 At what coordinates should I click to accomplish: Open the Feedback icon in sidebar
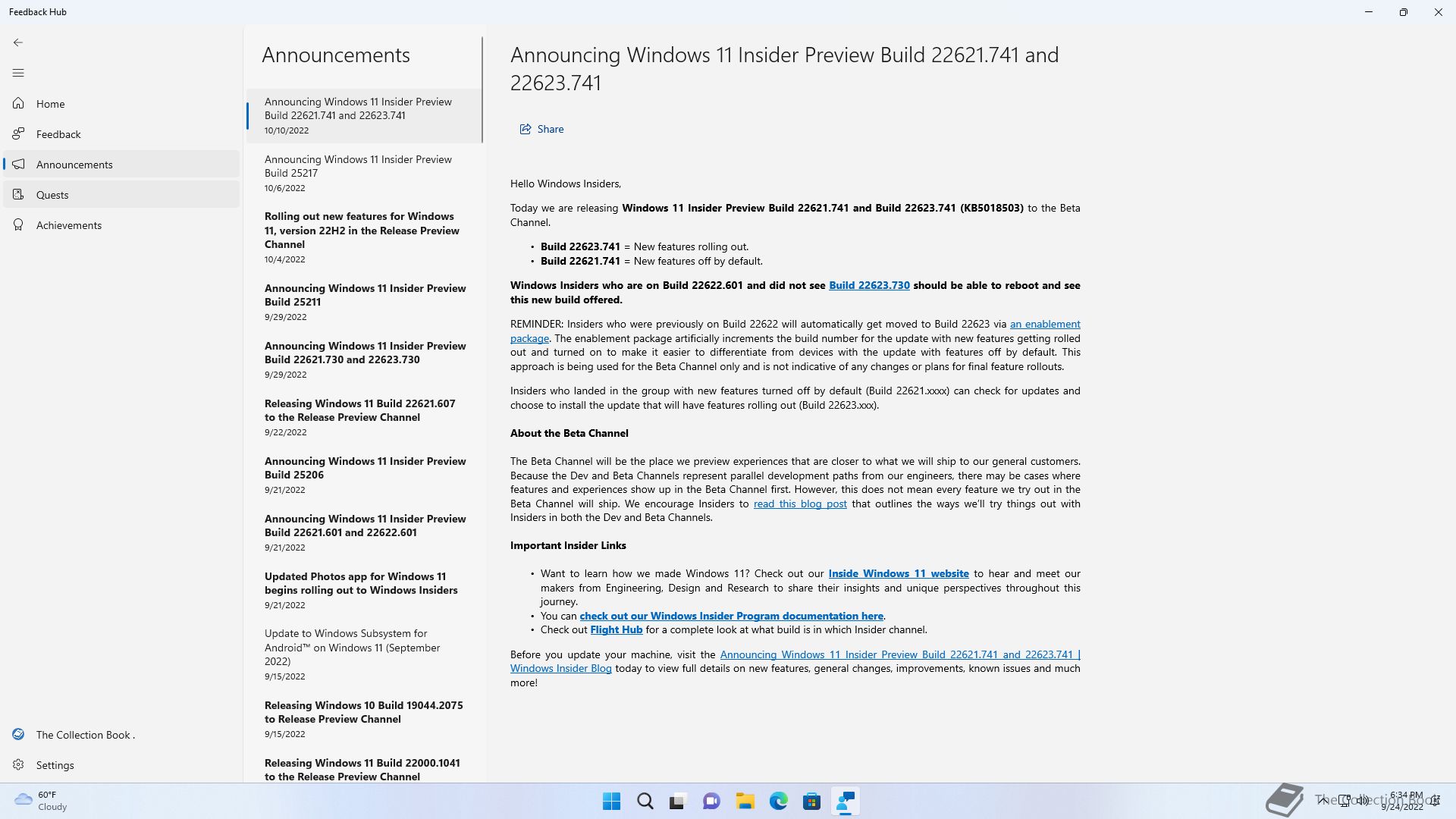click(18, 133)
